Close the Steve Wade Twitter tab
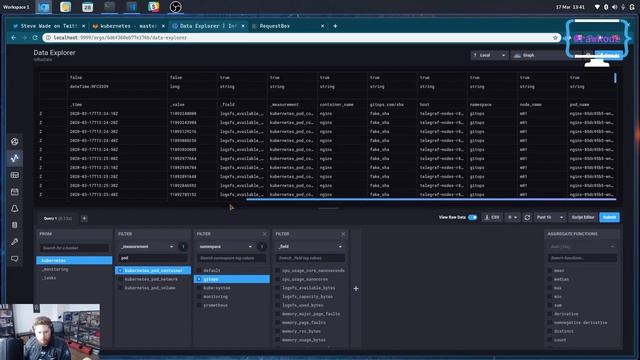This screenshot has width=640, height=360. (84, 26)
